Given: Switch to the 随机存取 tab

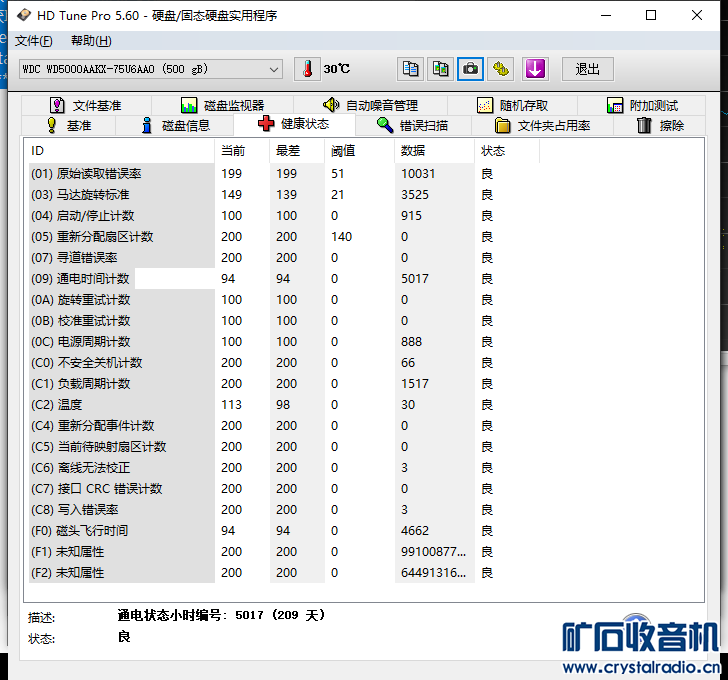Looking at the screenshot, I should pyautogui.click(x=513, y=105).
